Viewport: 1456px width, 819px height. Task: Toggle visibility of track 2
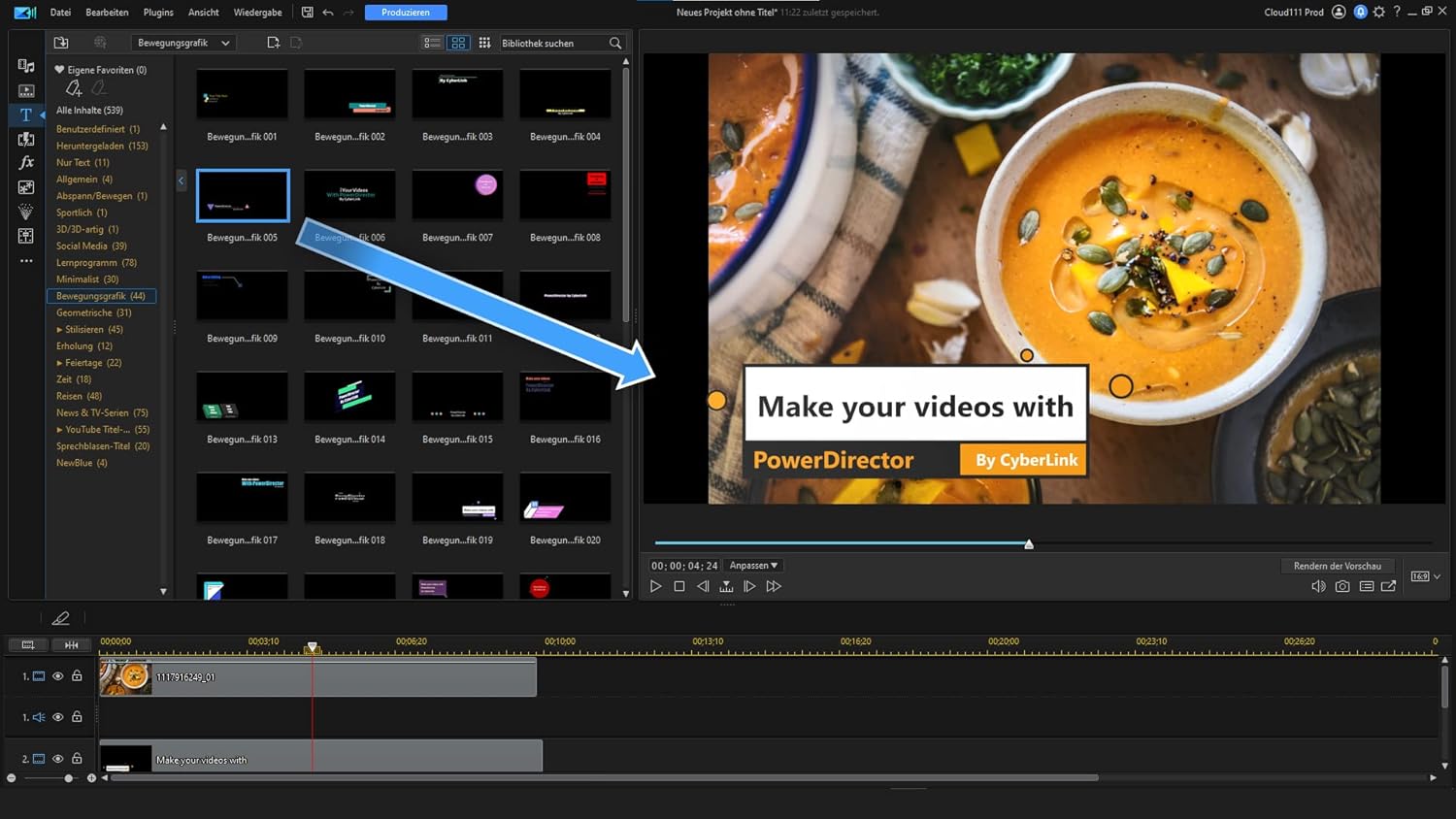click(58, 759)
